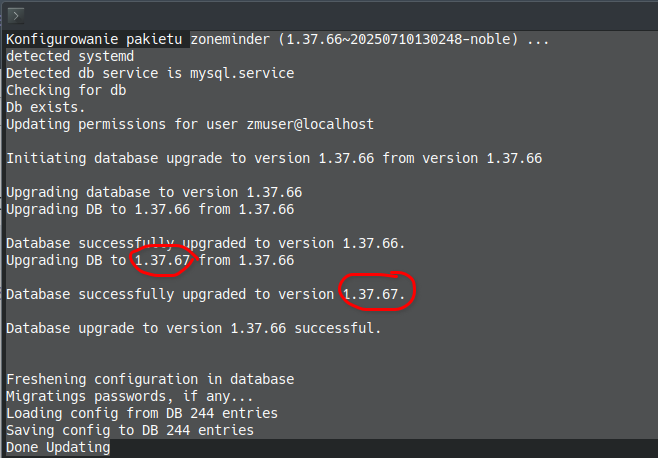Click the 'Loading config from DB 244 entries' line
The height and width of the screenshot is (458, 658).
pos(142,413)
